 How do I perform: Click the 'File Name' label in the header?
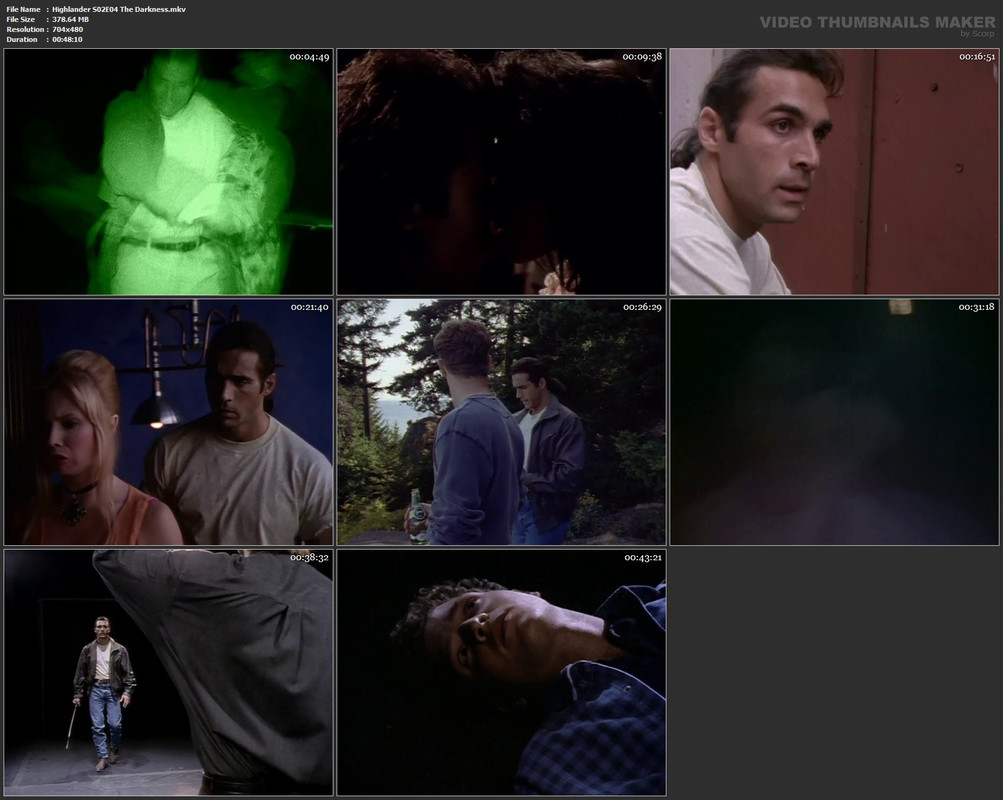click(24, 10)
